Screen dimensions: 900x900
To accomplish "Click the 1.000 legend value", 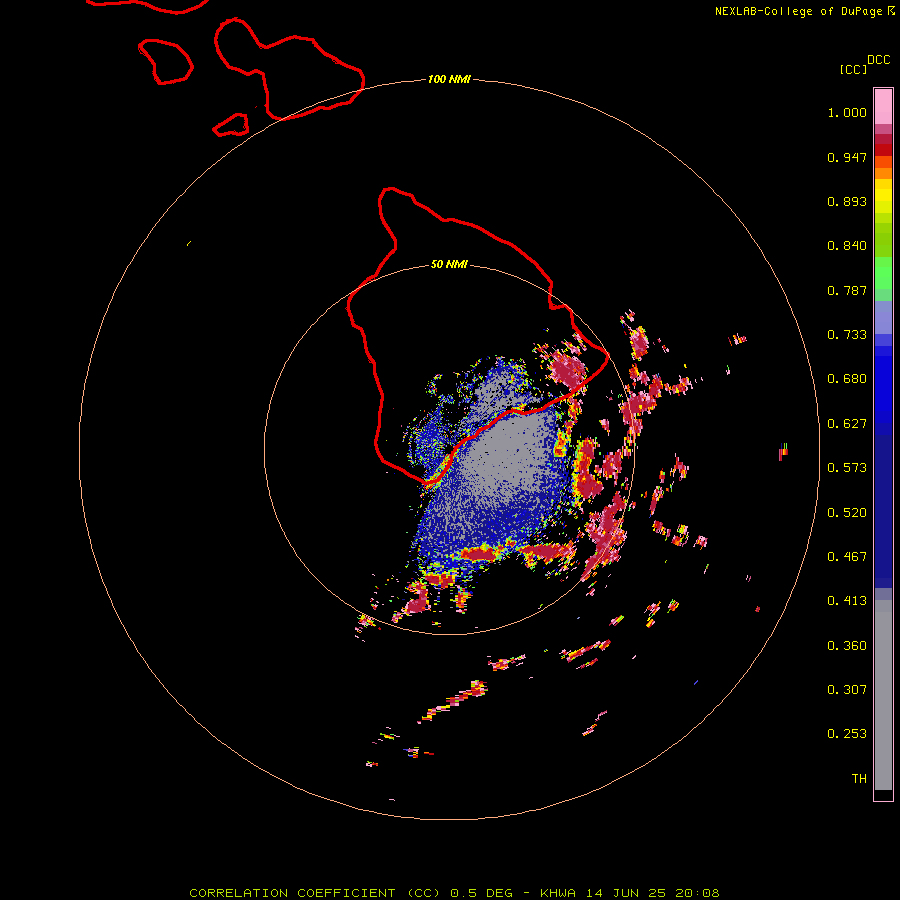I will tap(847, 112).
